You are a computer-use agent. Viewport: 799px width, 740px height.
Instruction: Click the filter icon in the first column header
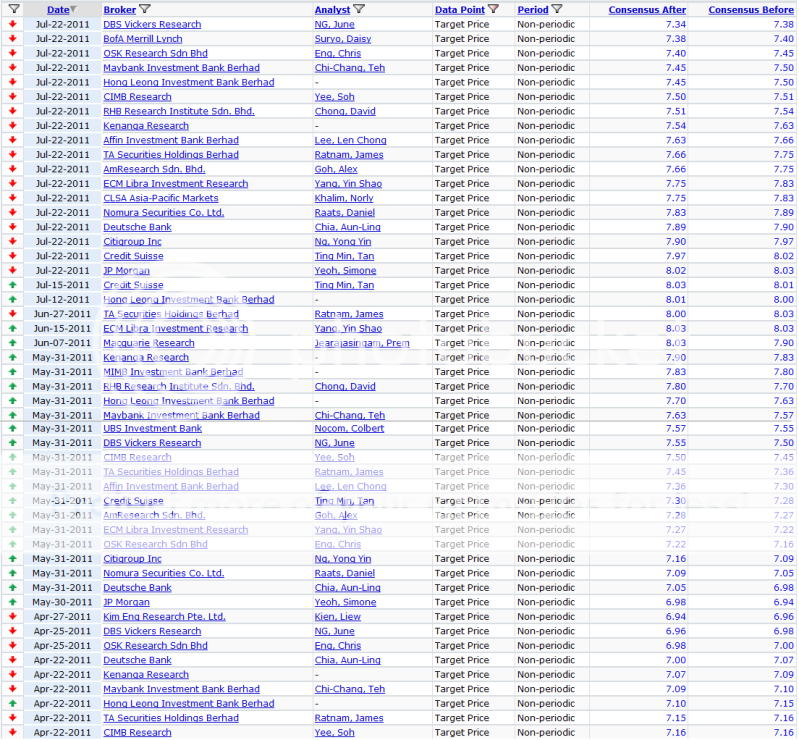14,9
